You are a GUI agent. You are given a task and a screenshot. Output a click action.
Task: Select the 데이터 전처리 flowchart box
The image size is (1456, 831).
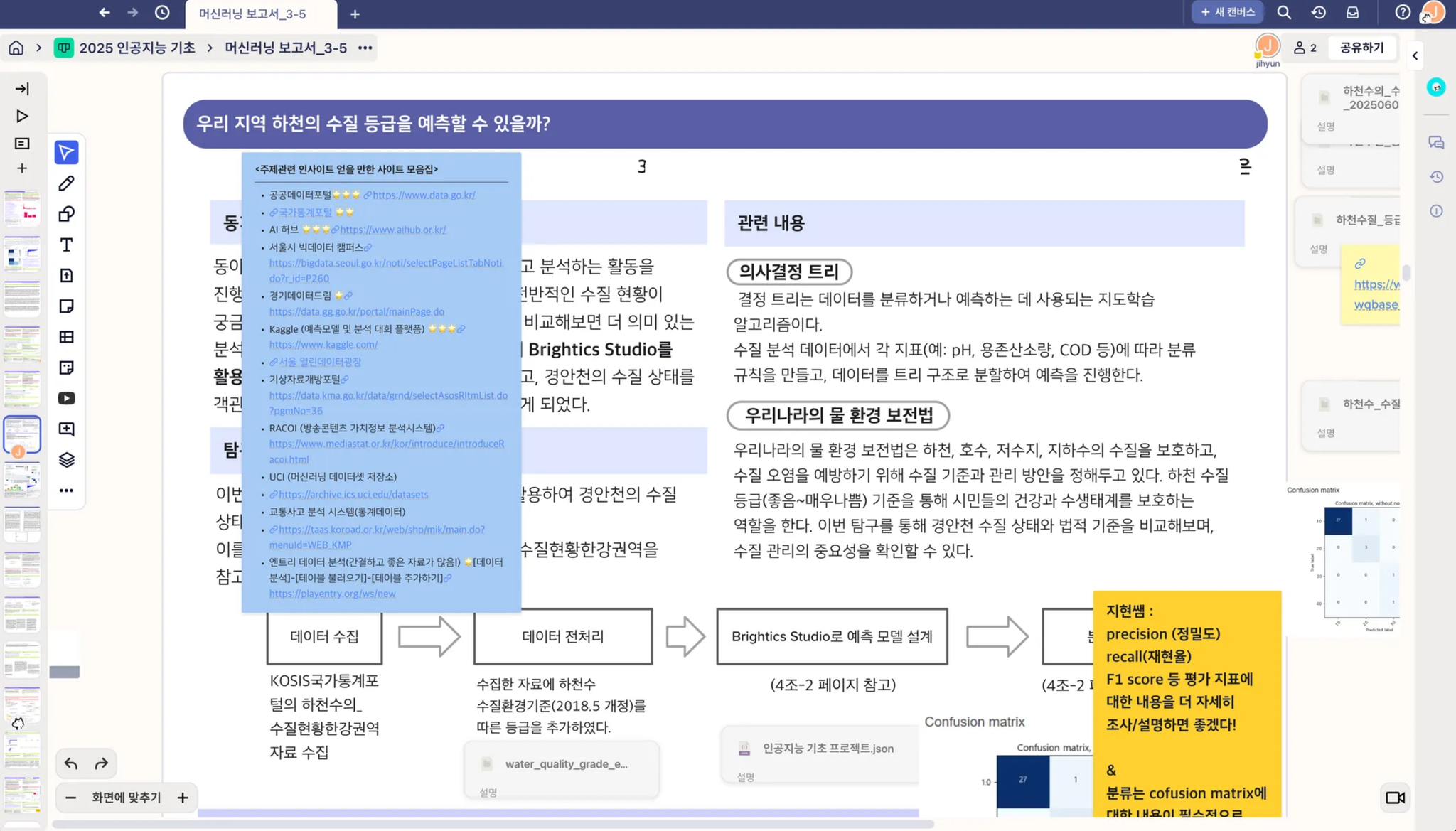pyautogui.click(x=562, y=636)
